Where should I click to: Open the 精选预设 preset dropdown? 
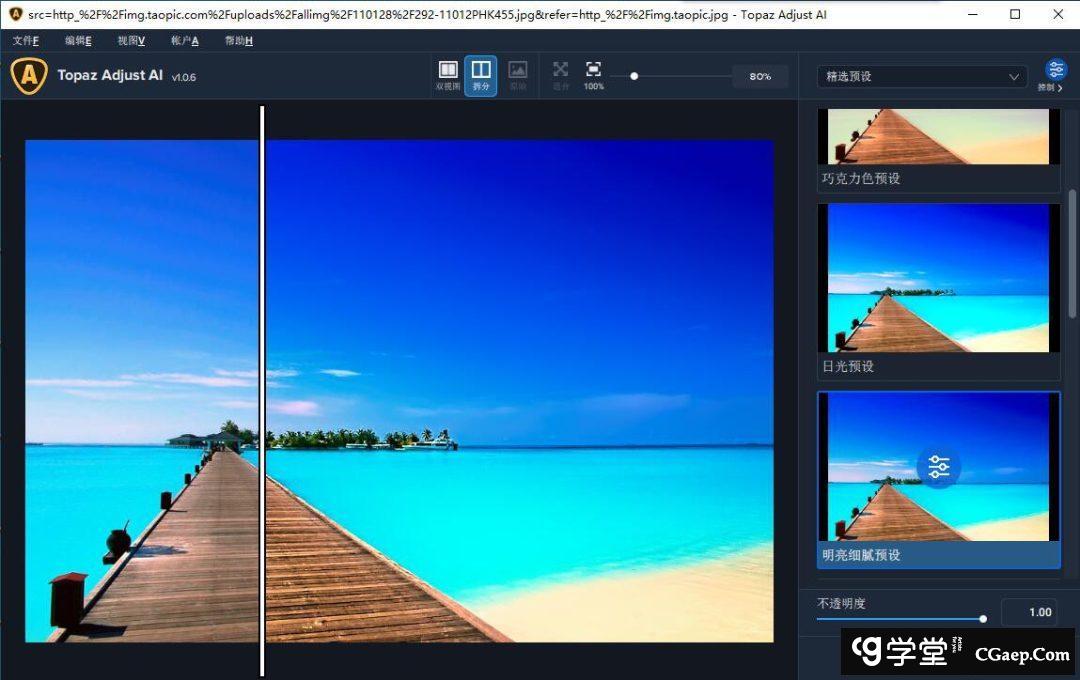pyautogui.click(x=920, y=76)
